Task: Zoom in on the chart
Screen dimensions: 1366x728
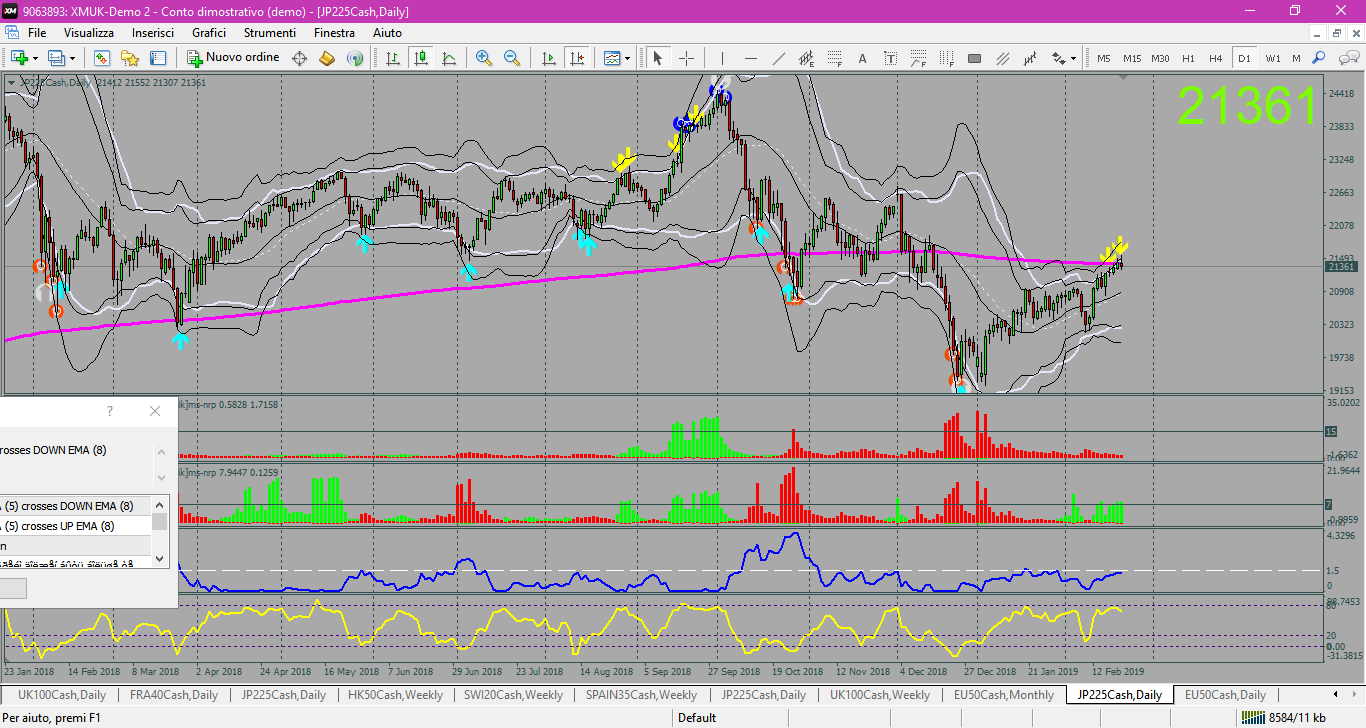Action: (x=484, y=58)
